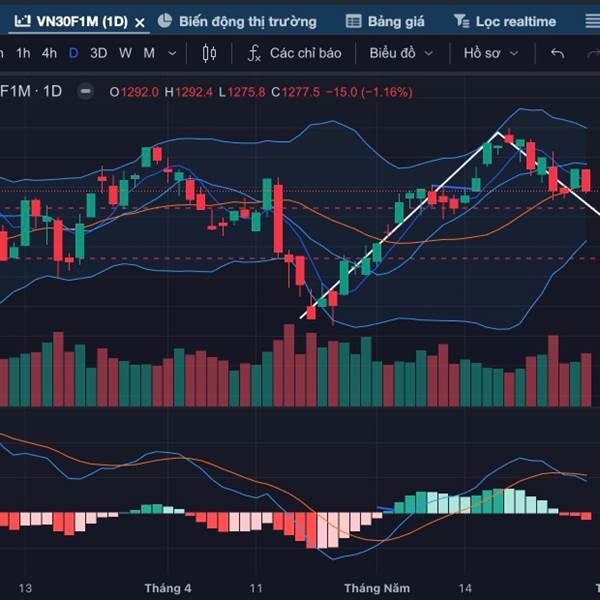Select the 1h timeframe
This screenshot has width=600, height=600.
click(23, 53)
